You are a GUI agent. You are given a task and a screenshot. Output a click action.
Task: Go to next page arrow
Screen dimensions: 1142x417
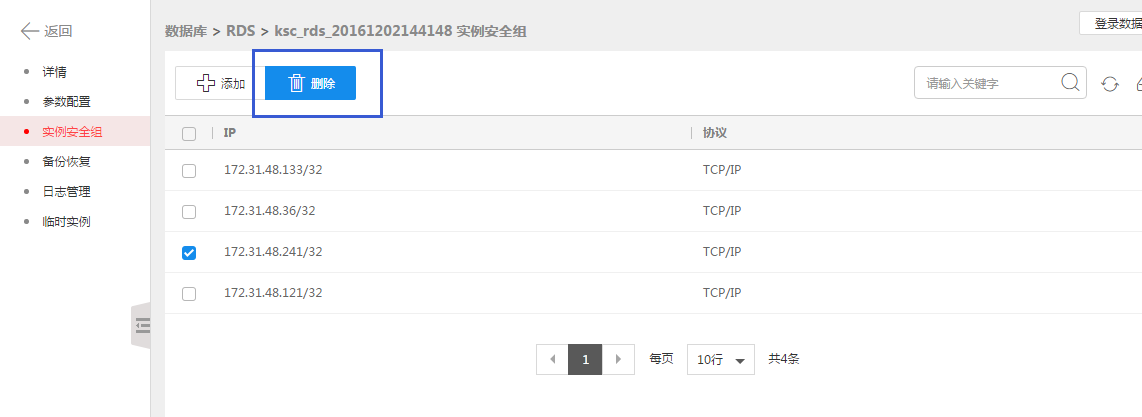(618, 359)
